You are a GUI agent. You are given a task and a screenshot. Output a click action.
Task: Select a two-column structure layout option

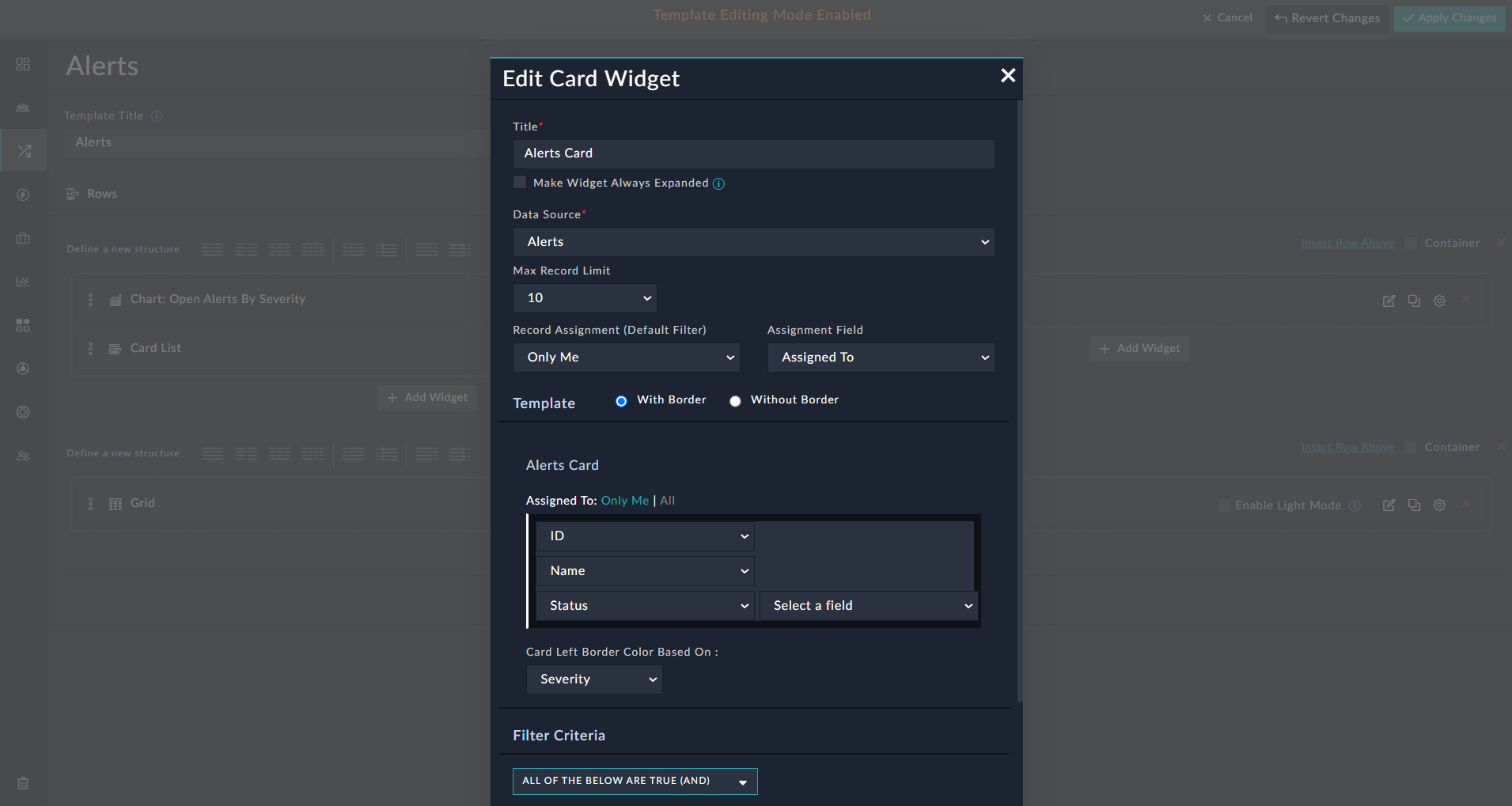click(247, 249)
